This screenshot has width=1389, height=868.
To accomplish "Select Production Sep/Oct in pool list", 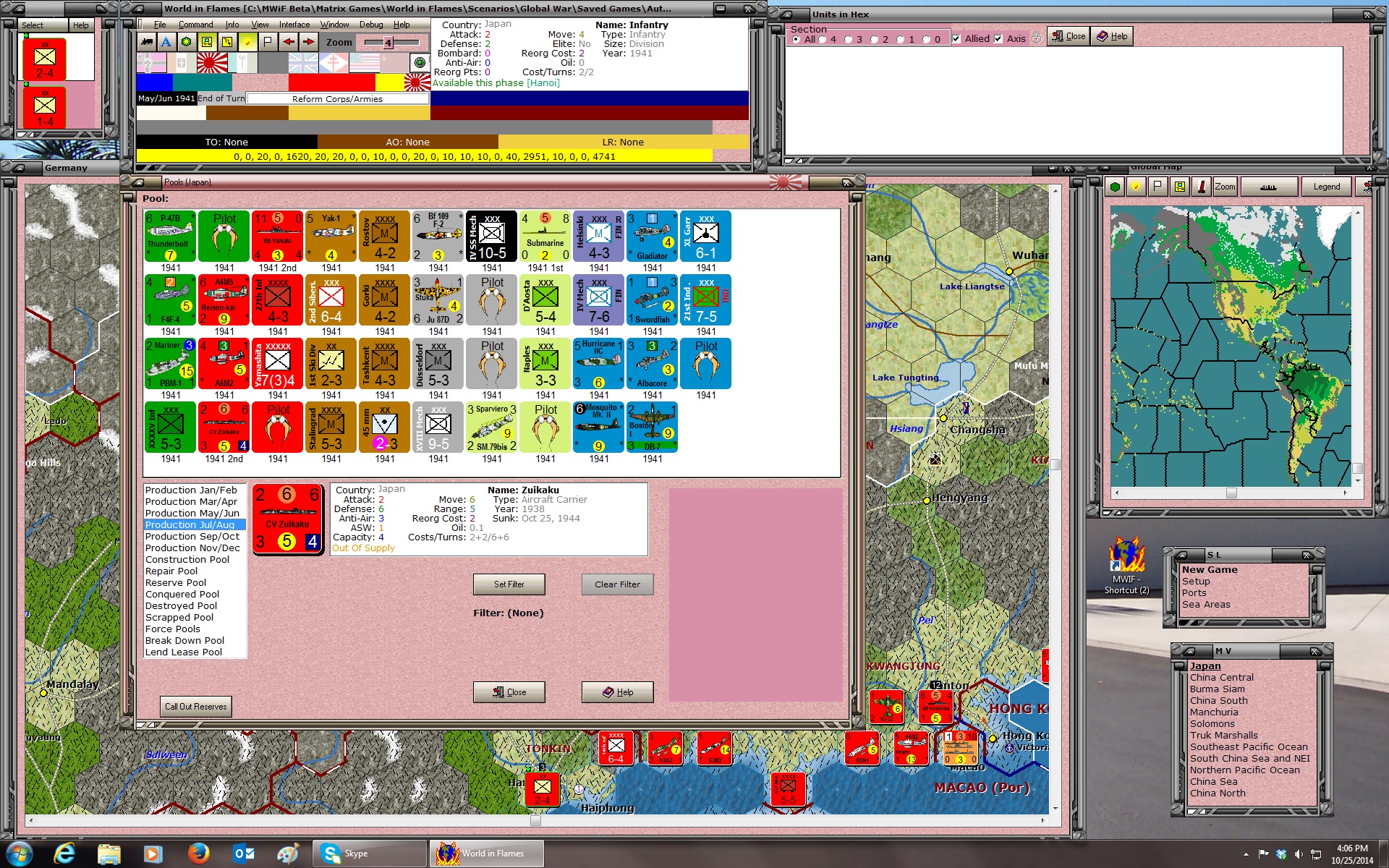I will pyautogui.click(x=192, y=537).
